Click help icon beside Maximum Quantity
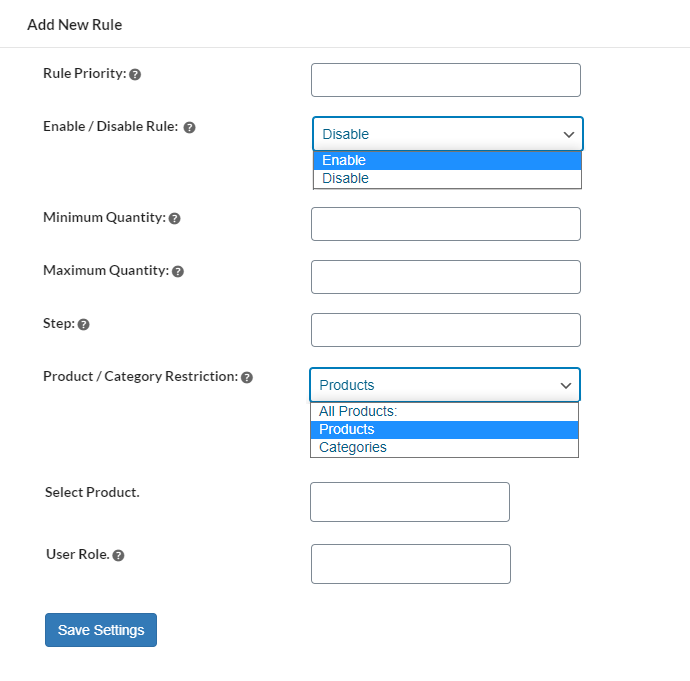 tap(178, 271)
